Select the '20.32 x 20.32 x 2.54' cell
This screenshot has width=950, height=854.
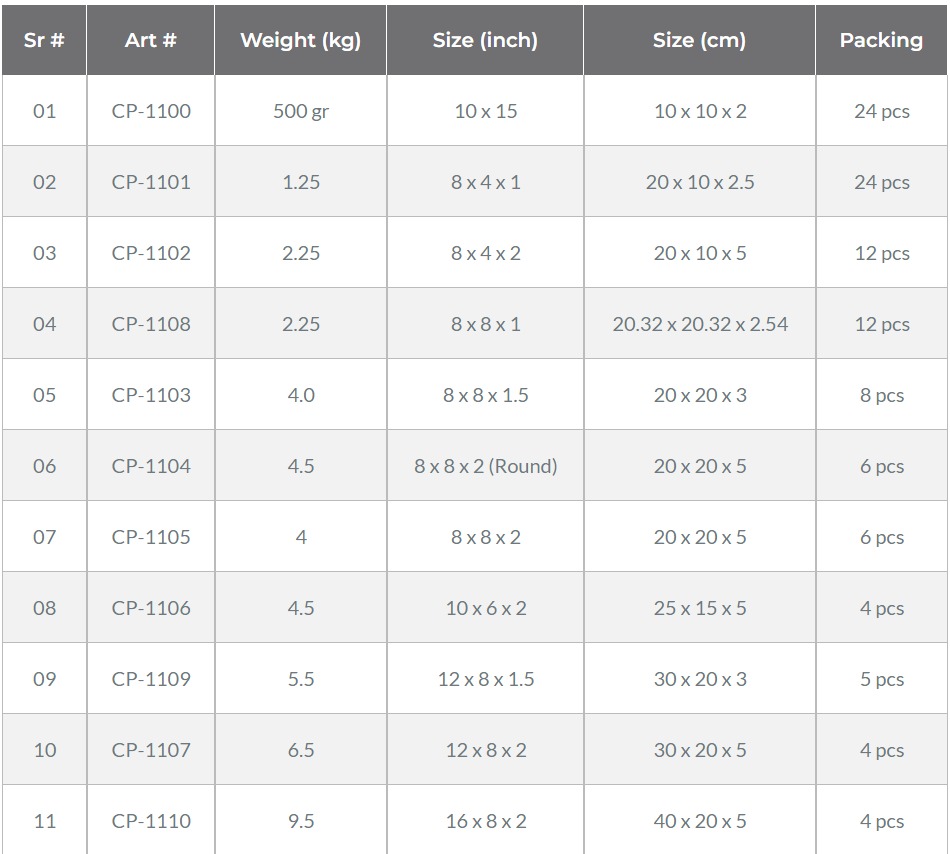pyautogui.click(x=699, y=324)
